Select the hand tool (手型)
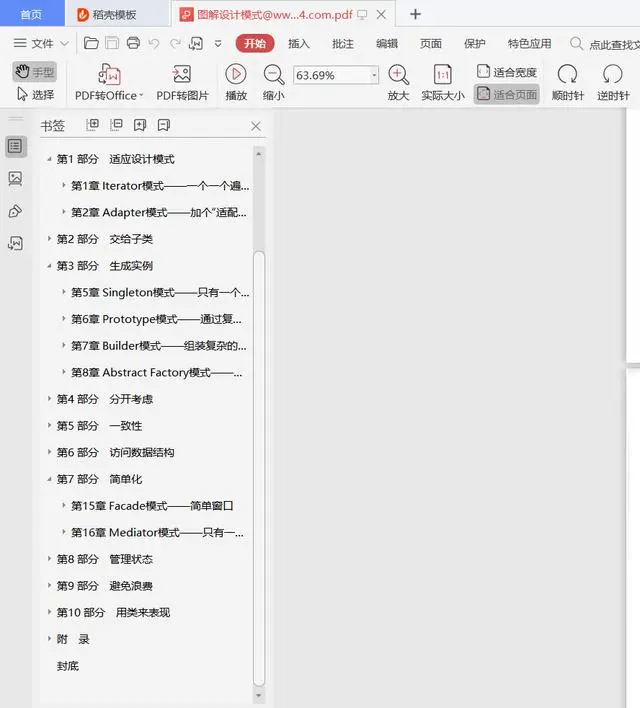Screen dimensions: 640x708 click(x=35, y=72)
